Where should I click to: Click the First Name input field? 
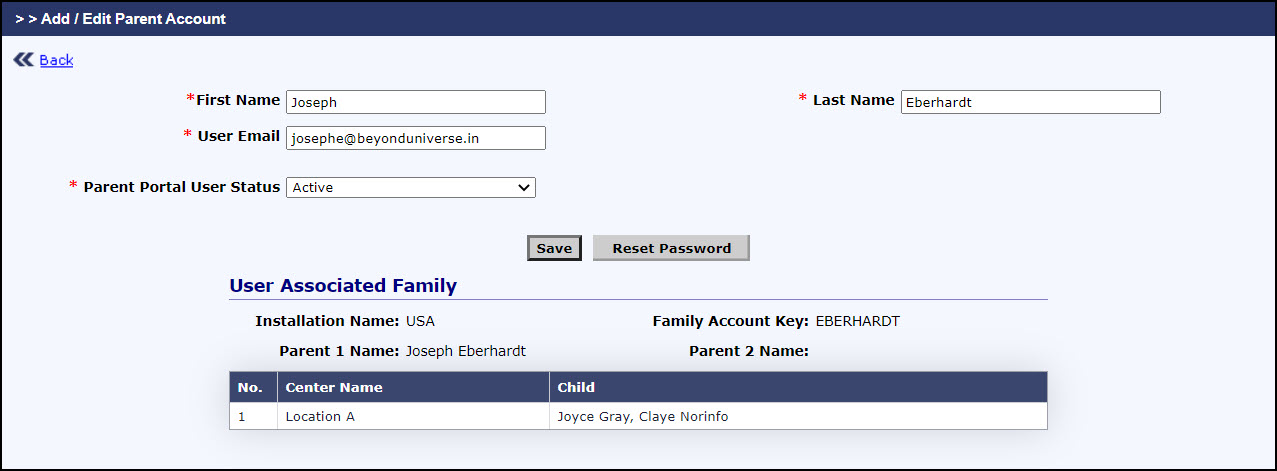click(x=415, y=102)
